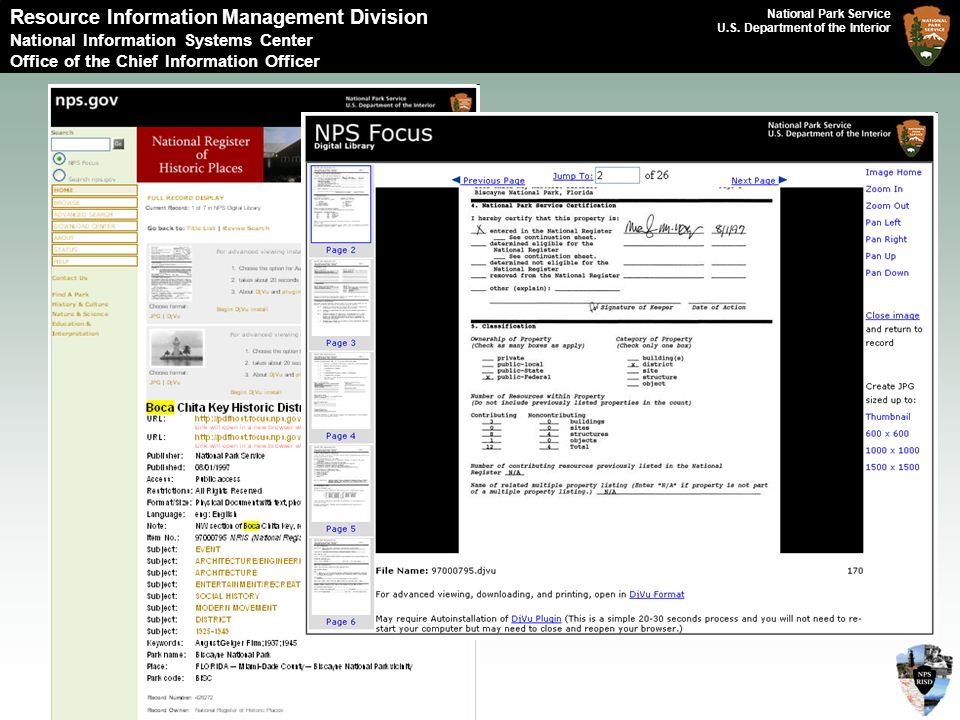Click the SOCIAL HISTORY subject link
The width and height of the screenshot is (960, 720).
point(227,596)
